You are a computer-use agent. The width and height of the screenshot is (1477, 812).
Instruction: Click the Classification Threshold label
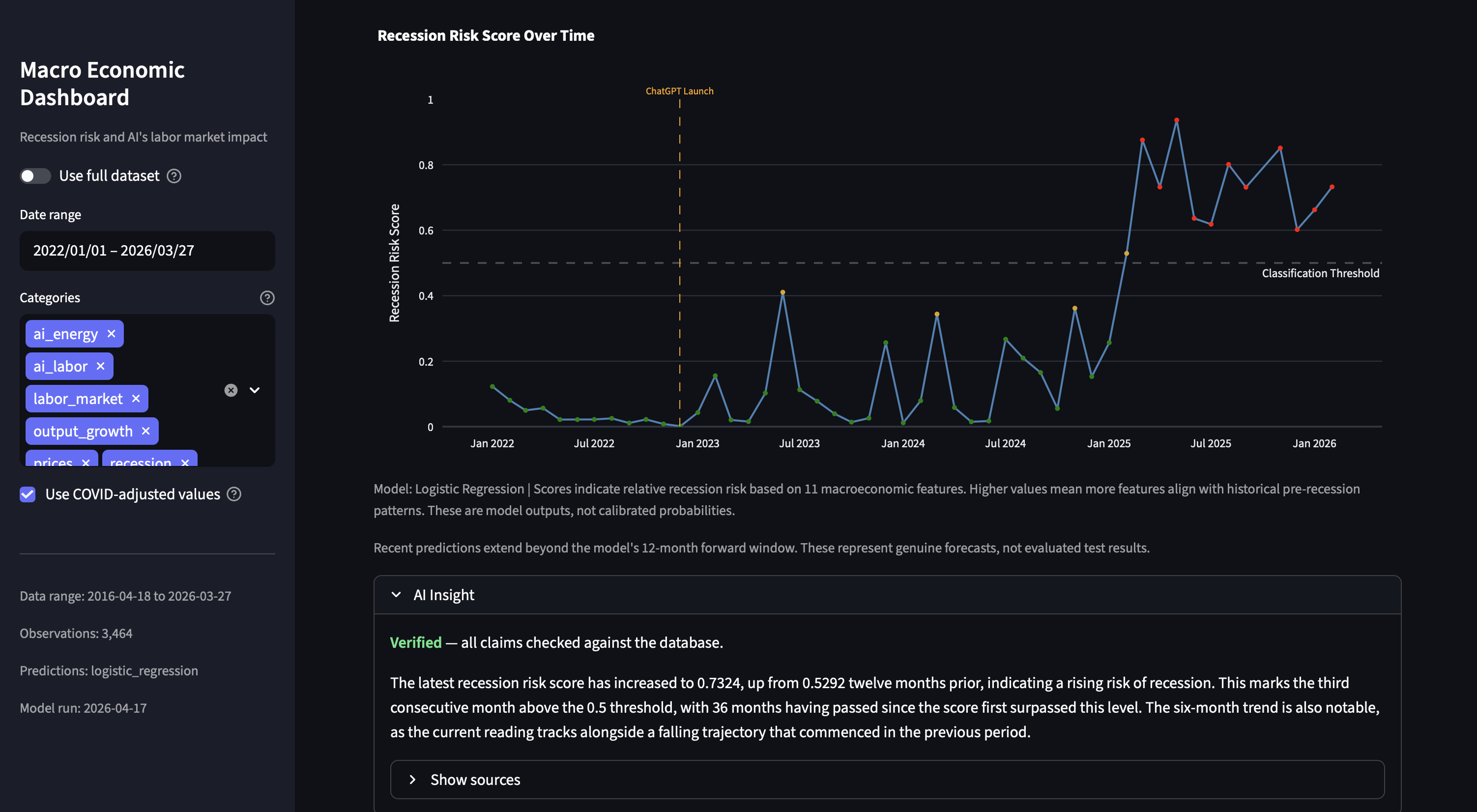pos(1321,273)
